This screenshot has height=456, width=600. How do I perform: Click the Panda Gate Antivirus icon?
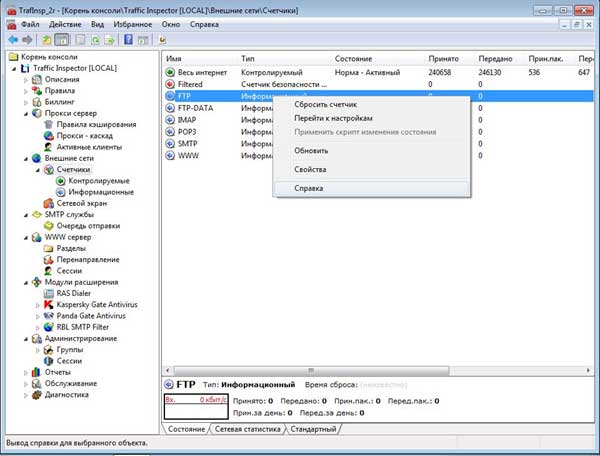[49, 316]
